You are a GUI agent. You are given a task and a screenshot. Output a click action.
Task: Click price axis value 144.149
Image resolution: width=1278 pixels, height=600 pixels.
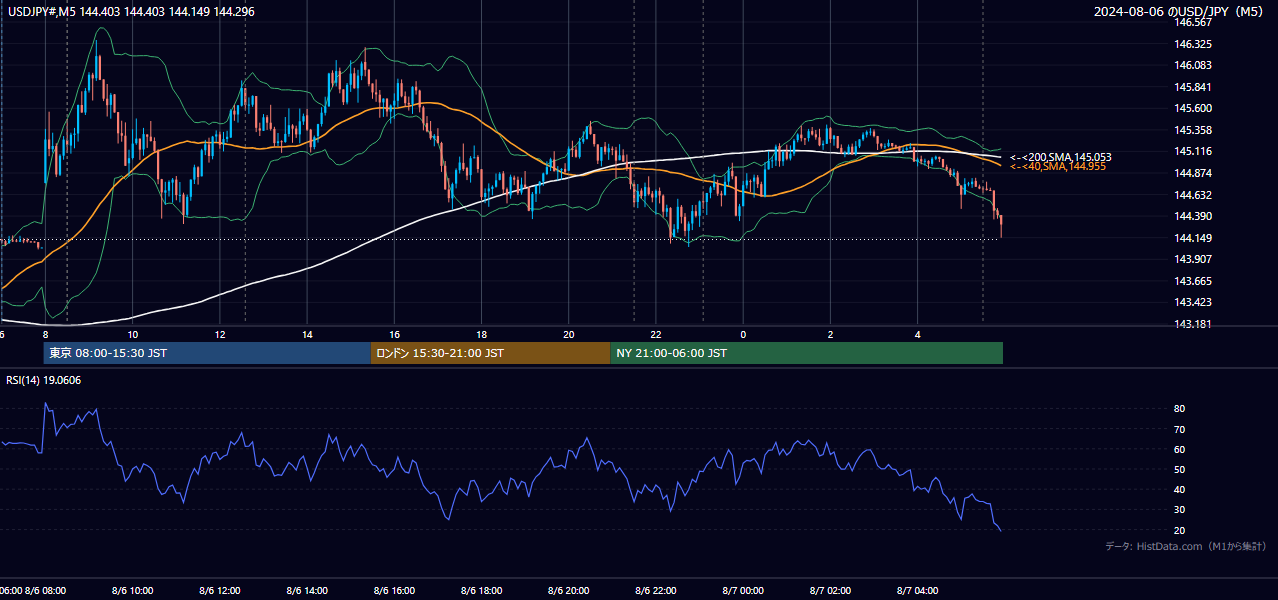point(1192,238)
